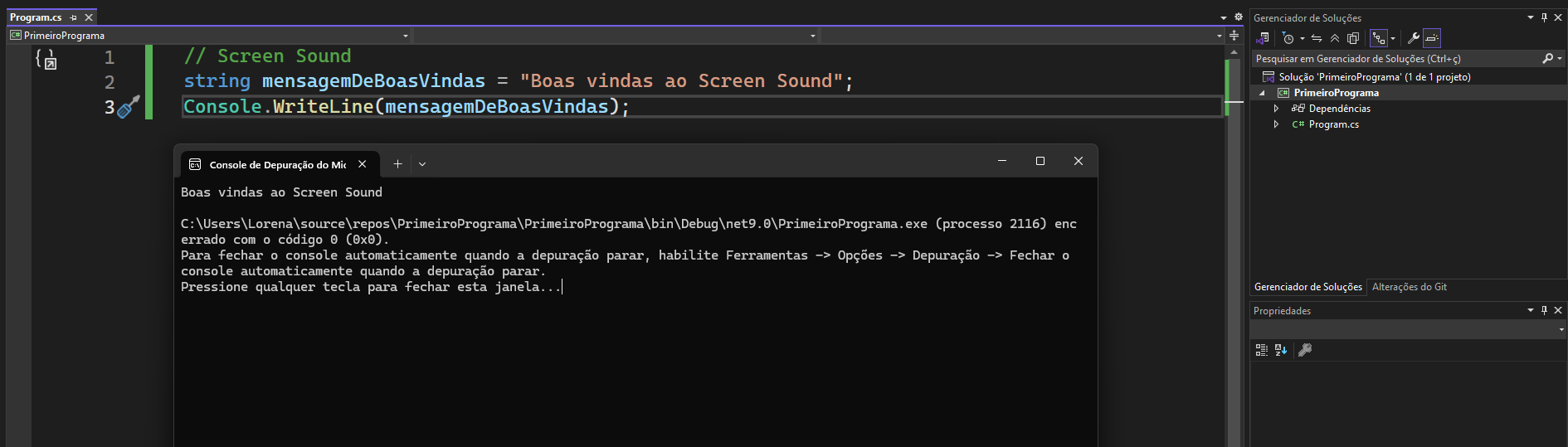Toggle auto-hide pin on Gerenciador de Soluções panel
This screenshot has width=1568, height=447.
1544,17
